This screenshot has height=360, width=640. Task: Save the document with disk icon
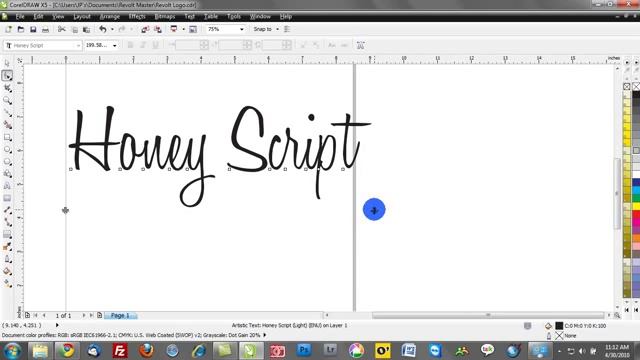click(33, 29)
